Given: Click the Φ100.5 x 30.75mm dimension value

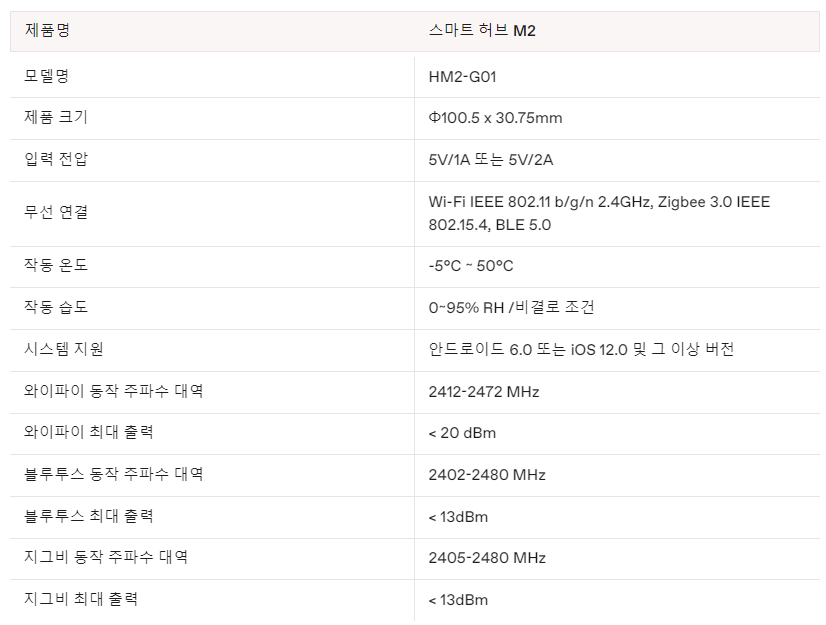Looking at the screenshot, I should (x=495, y=118).
